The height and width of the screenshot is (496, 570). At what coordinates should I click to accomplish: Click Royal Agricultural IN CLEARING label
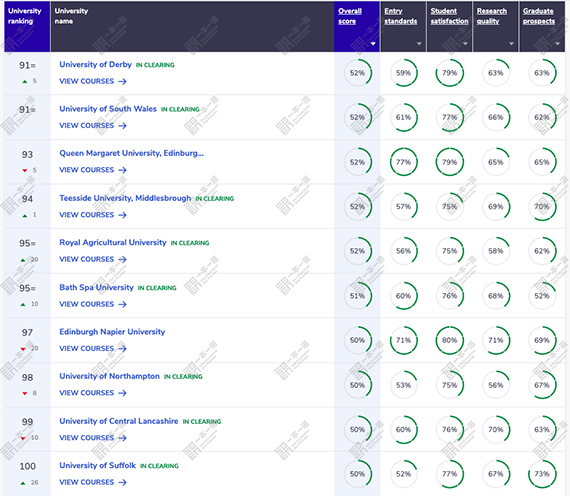pos(190,243)
